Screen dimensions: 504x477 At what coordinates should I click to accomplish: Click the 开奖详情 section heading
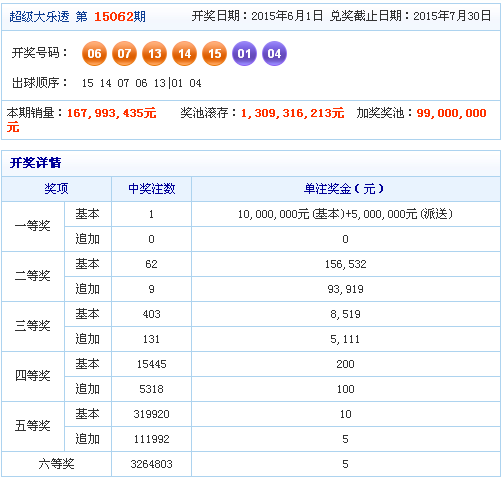coord(36,163)
